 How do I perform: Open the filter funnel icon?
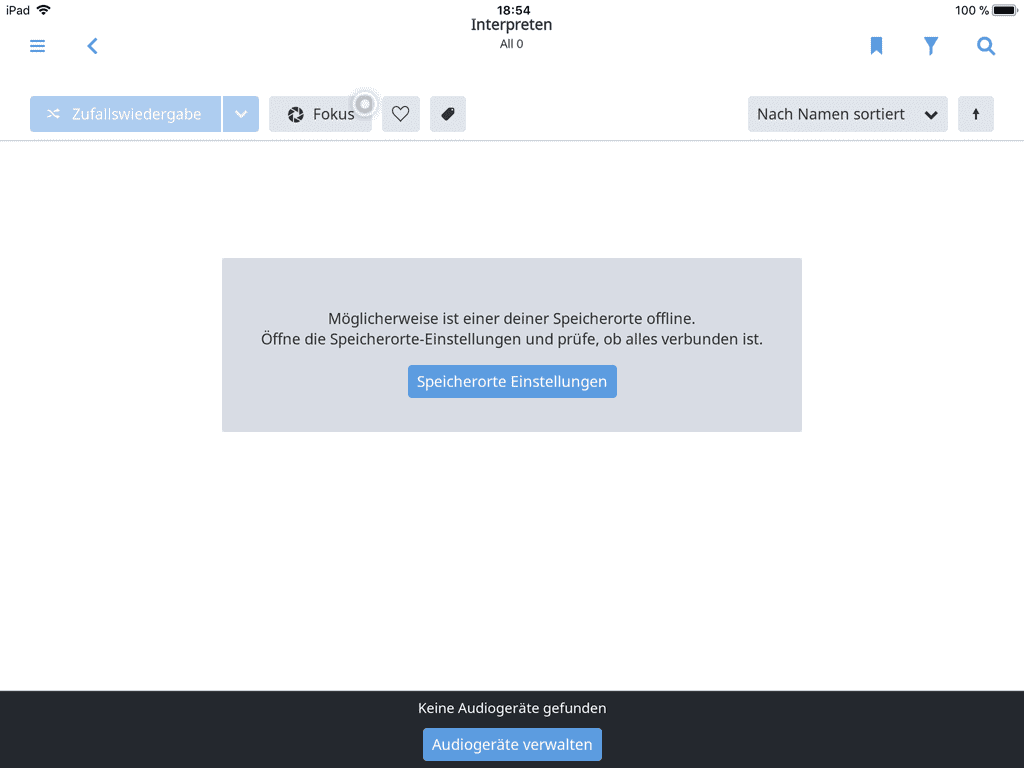(931, 46)
